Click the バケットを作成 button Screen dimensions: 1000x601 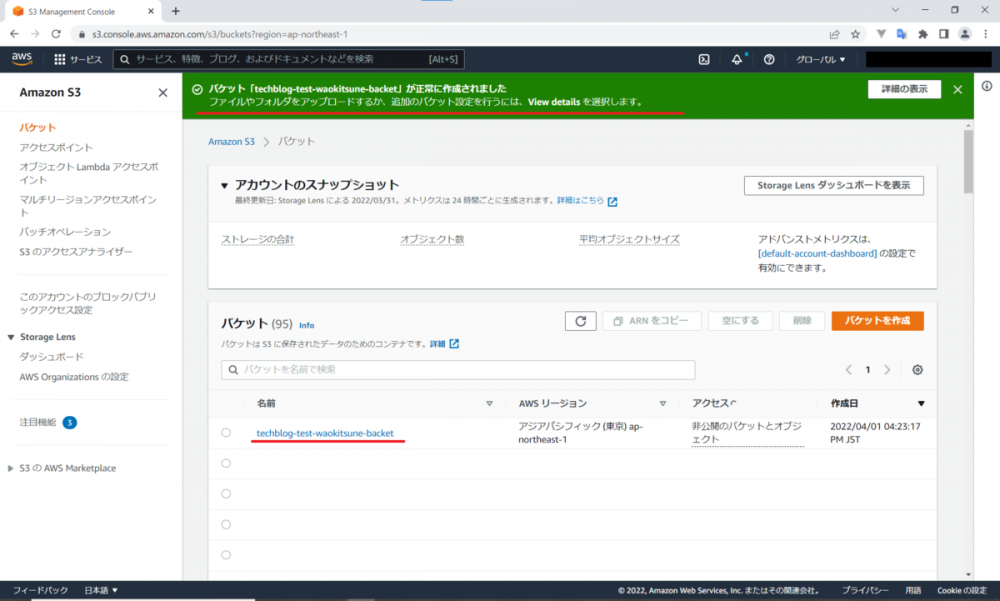[878, 321]
